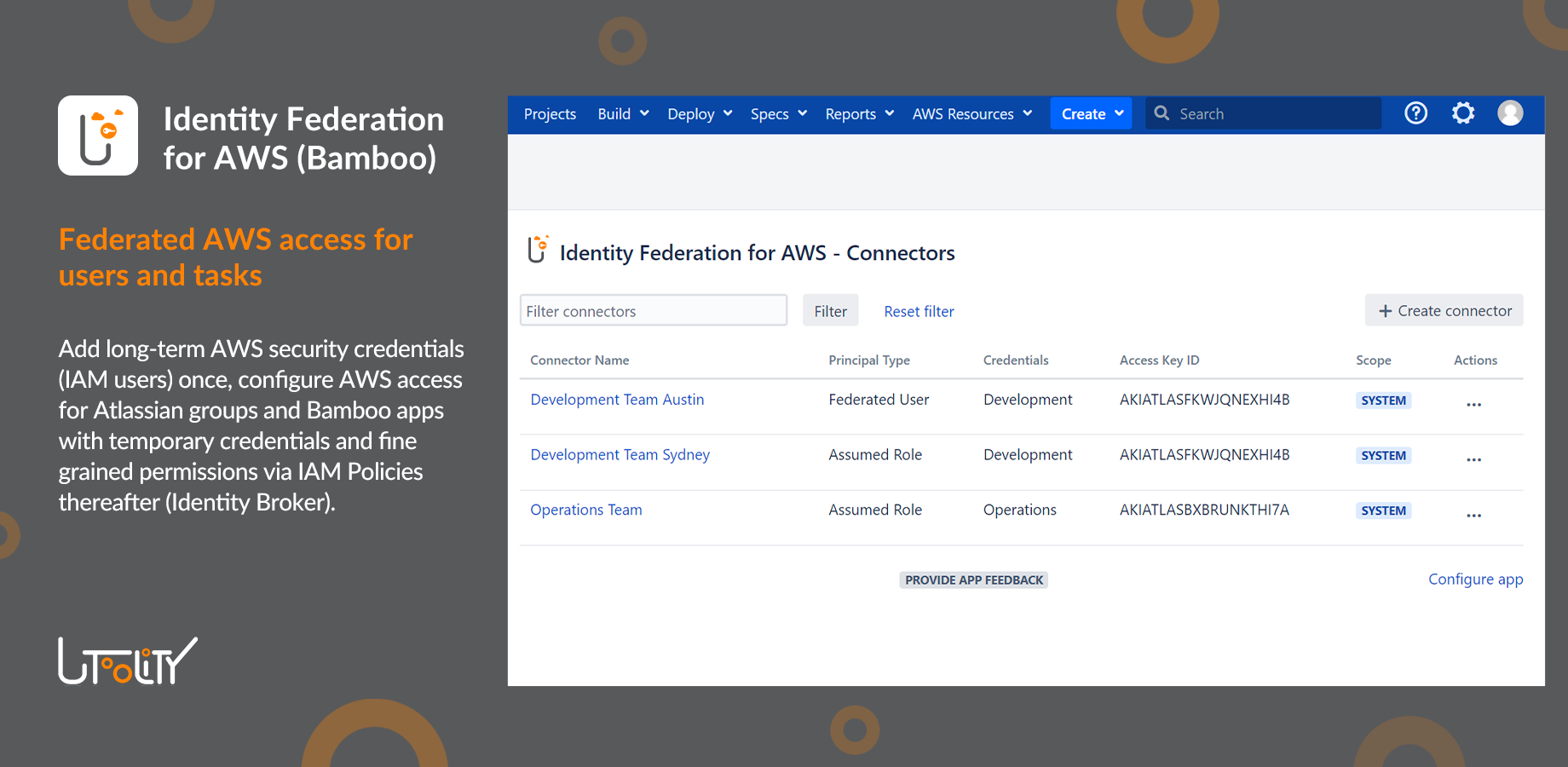
Task: Click Development credentials cell in Sydney row
Action: coord(1028,455)
